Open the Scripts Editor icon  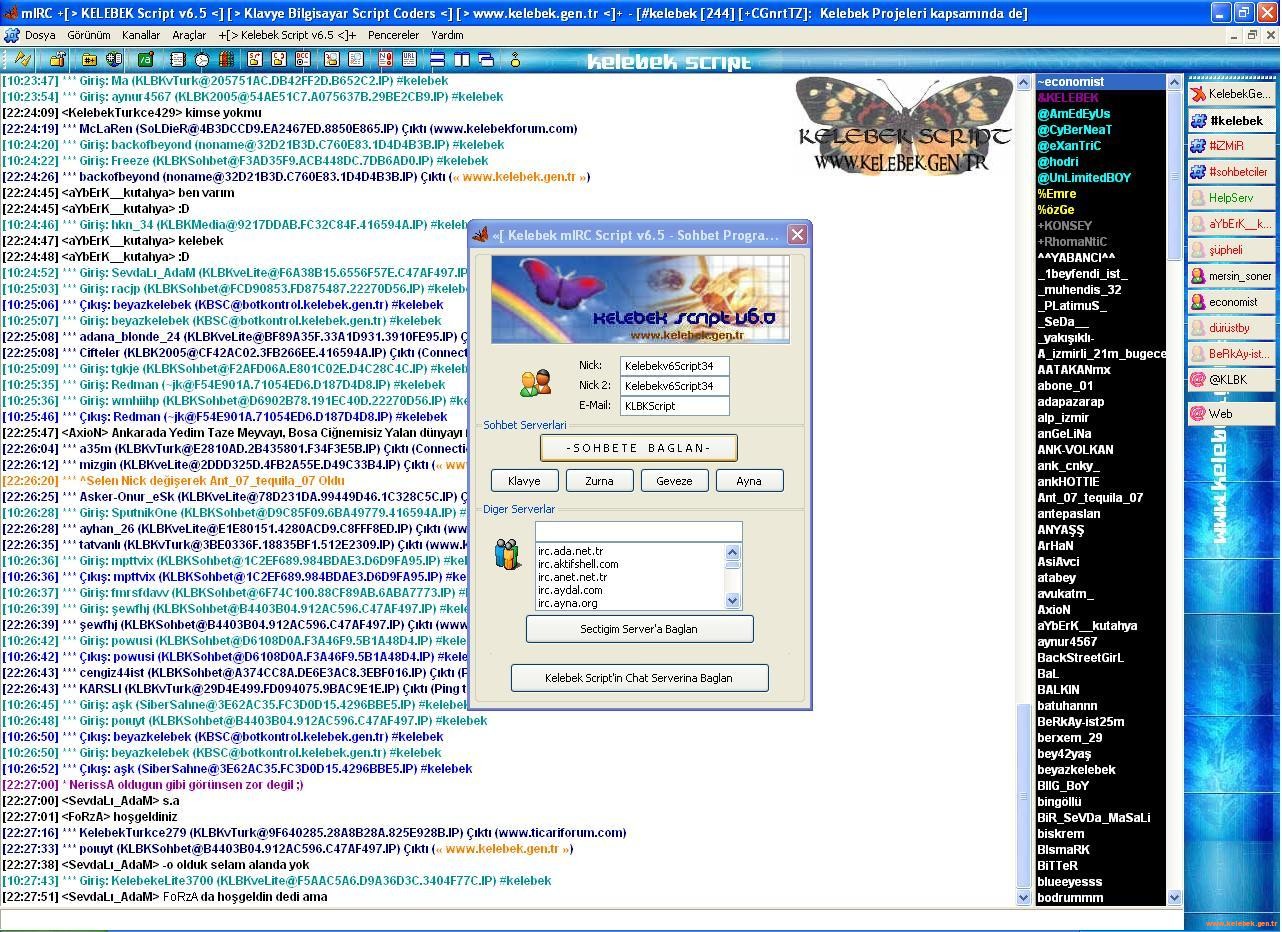pos(146,60)
